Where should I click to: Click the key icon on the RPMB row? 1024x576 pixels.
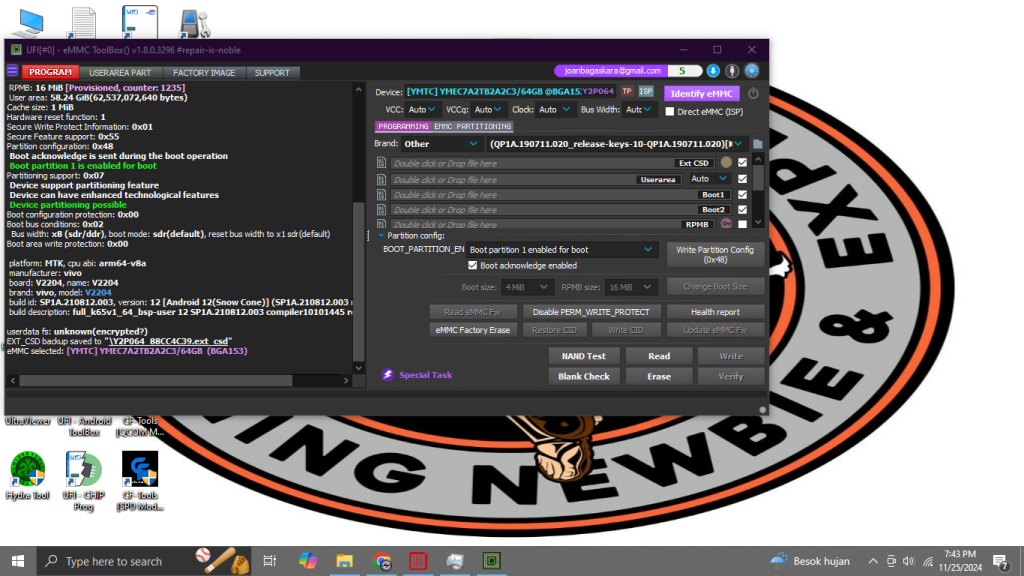[726, 224]
